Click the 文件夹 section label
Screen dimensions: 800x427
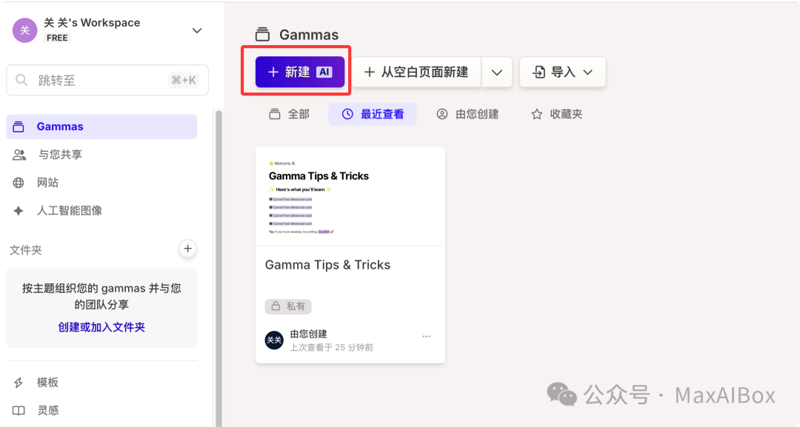click(26, 250)
